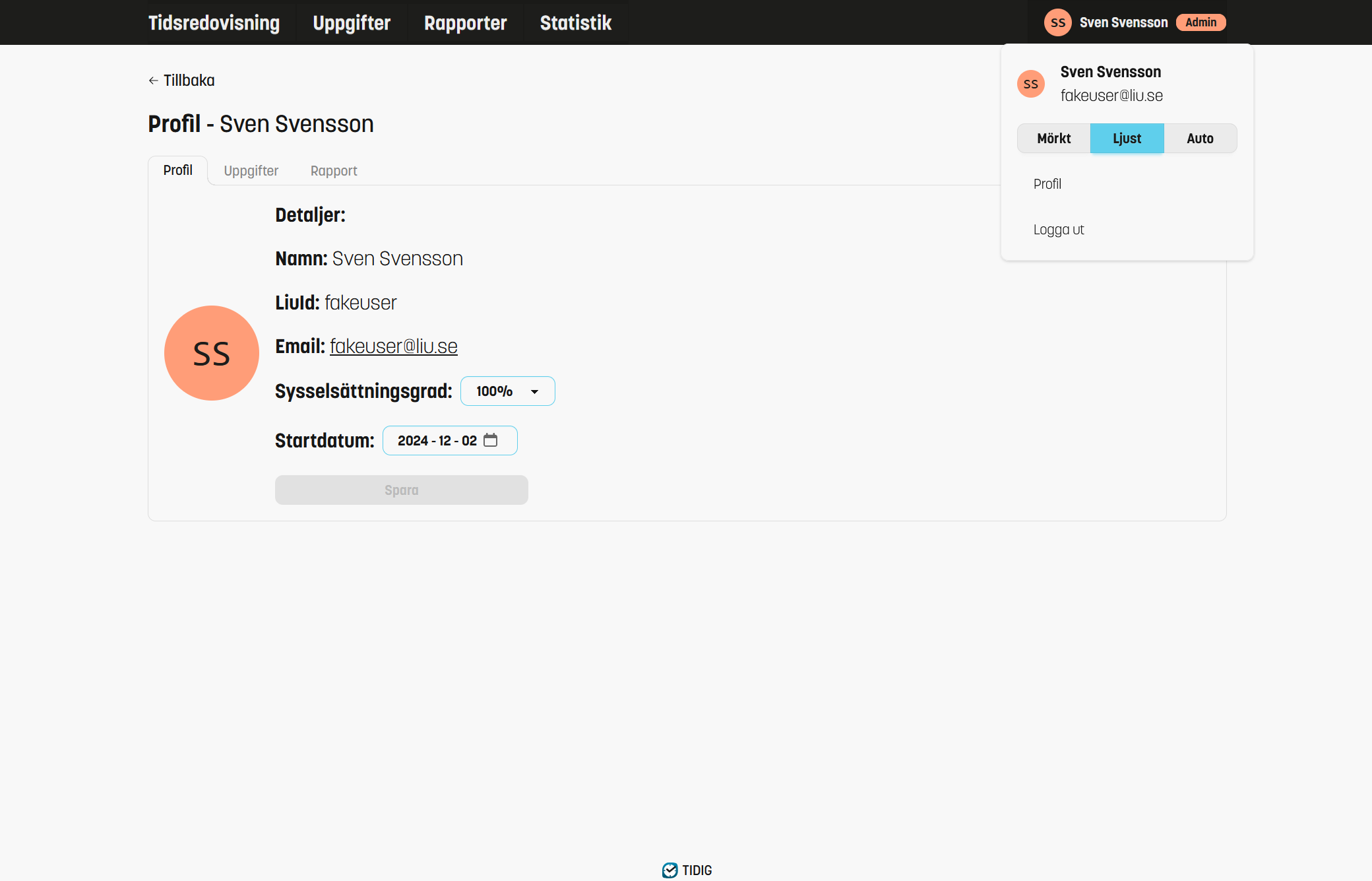Select the Ljust theme option
The image size is (1372, 881).
tap(1127, 139)
